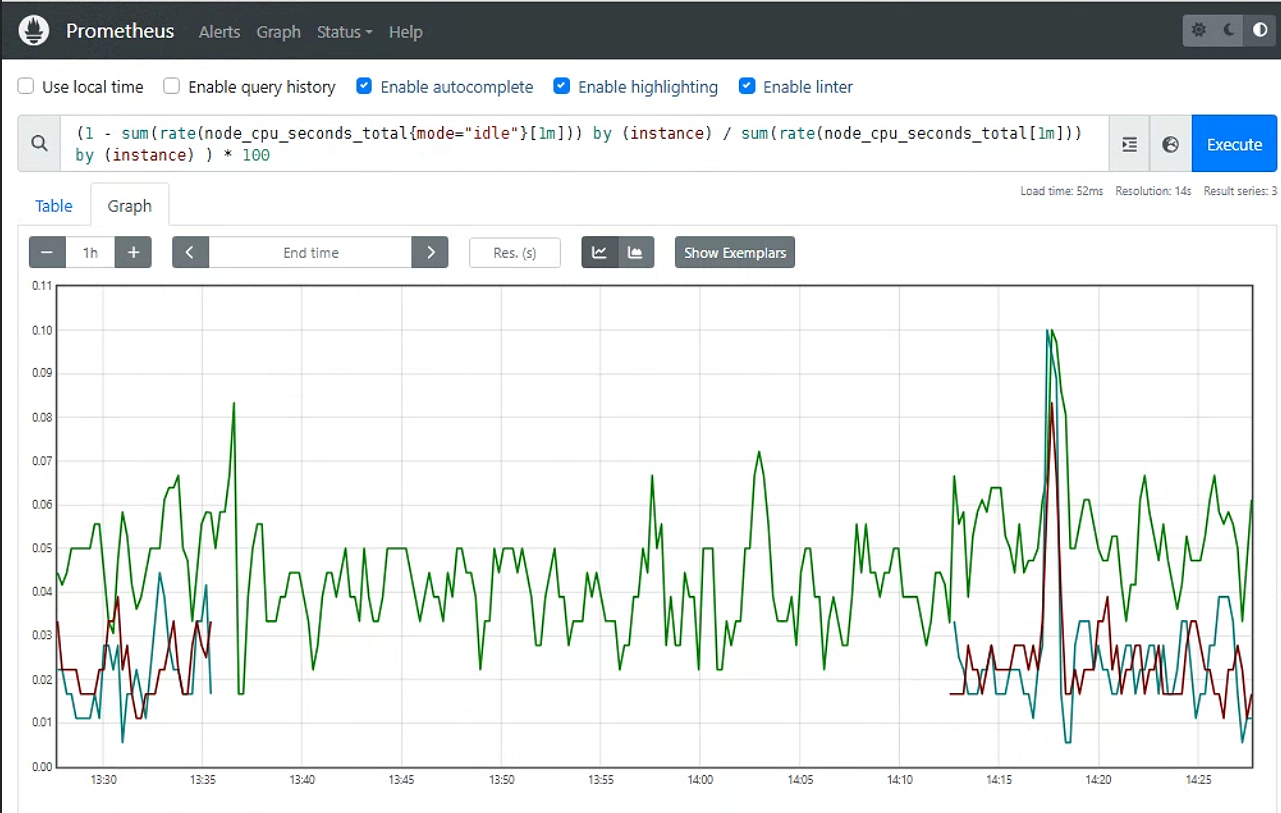This screenshot has height=813, width=1281.
Task: Click the 14:00 x-axis time label
Action: [x=700, y=779]
